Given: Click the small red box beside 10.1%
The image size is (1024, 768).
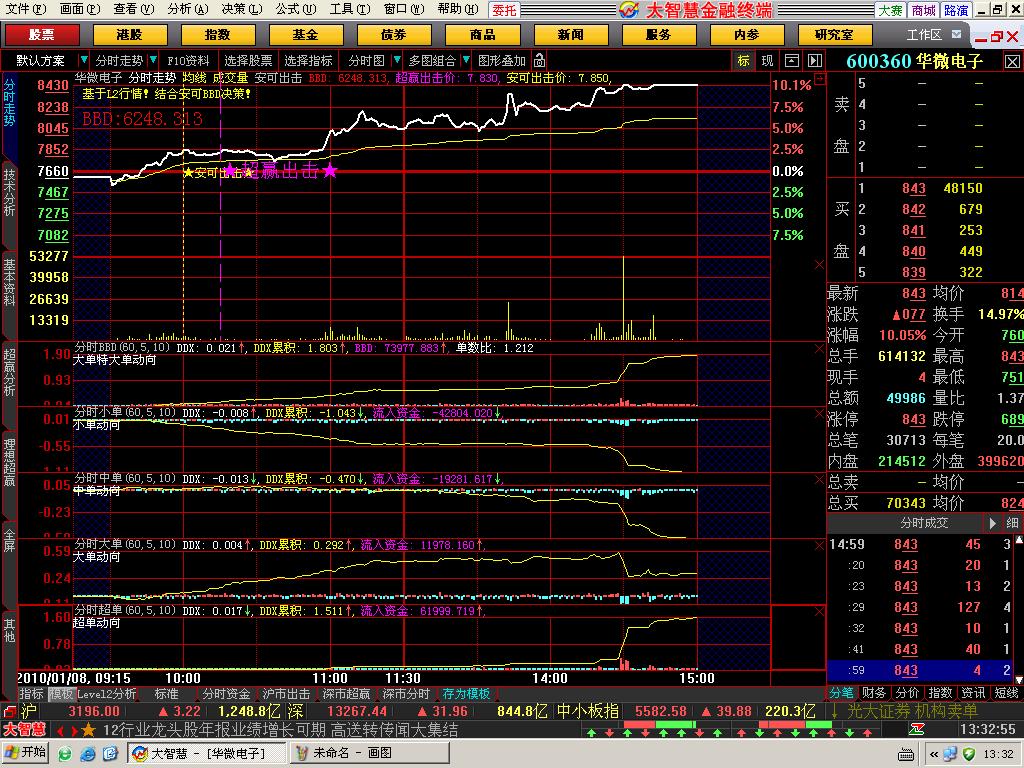Looking at the screenshot, I should [820, 78].
